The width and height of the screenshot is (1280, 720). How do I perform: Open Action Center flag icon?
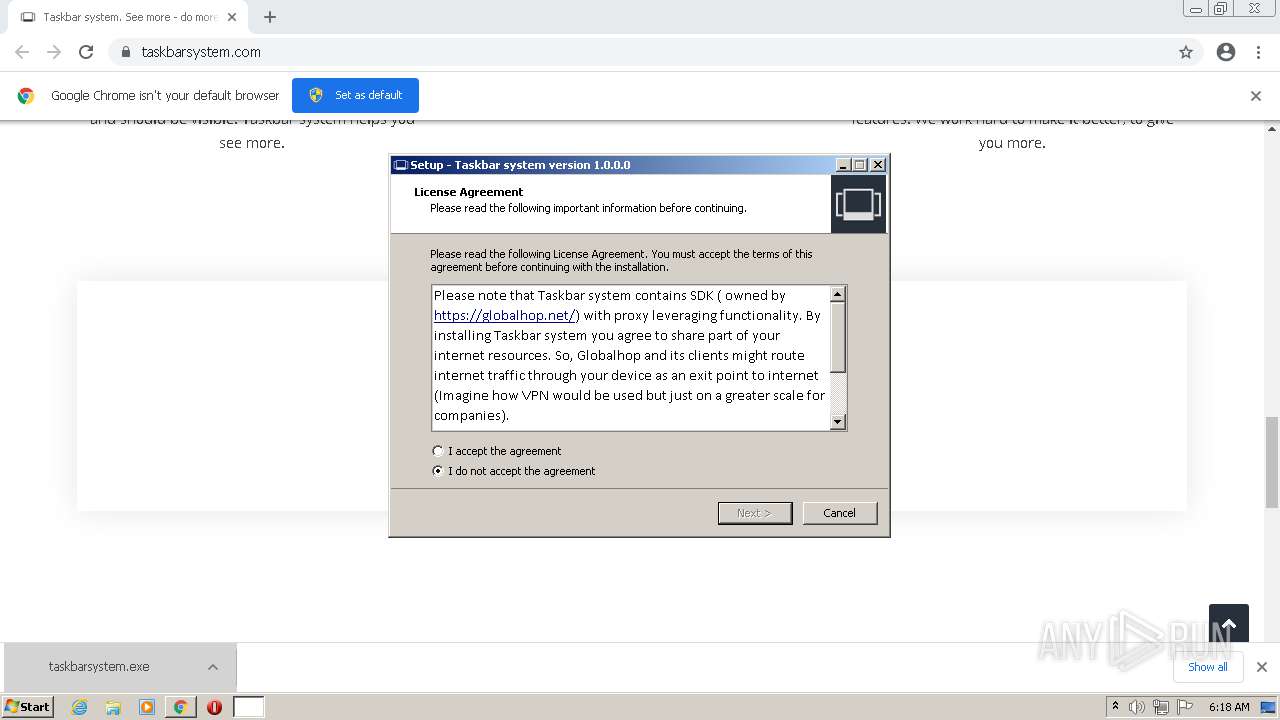point(1185,707)
